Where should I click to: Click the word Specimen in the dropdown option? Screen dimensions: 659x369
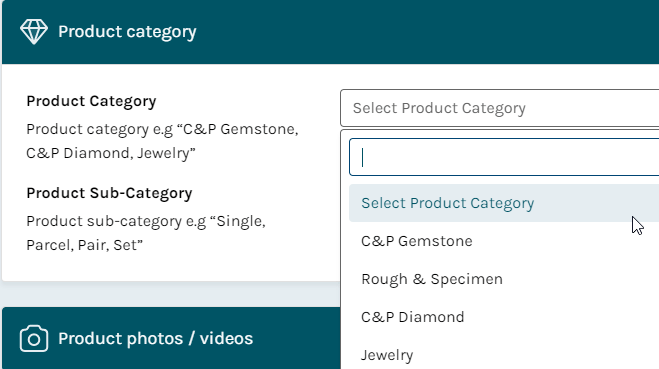click(467, 279)
